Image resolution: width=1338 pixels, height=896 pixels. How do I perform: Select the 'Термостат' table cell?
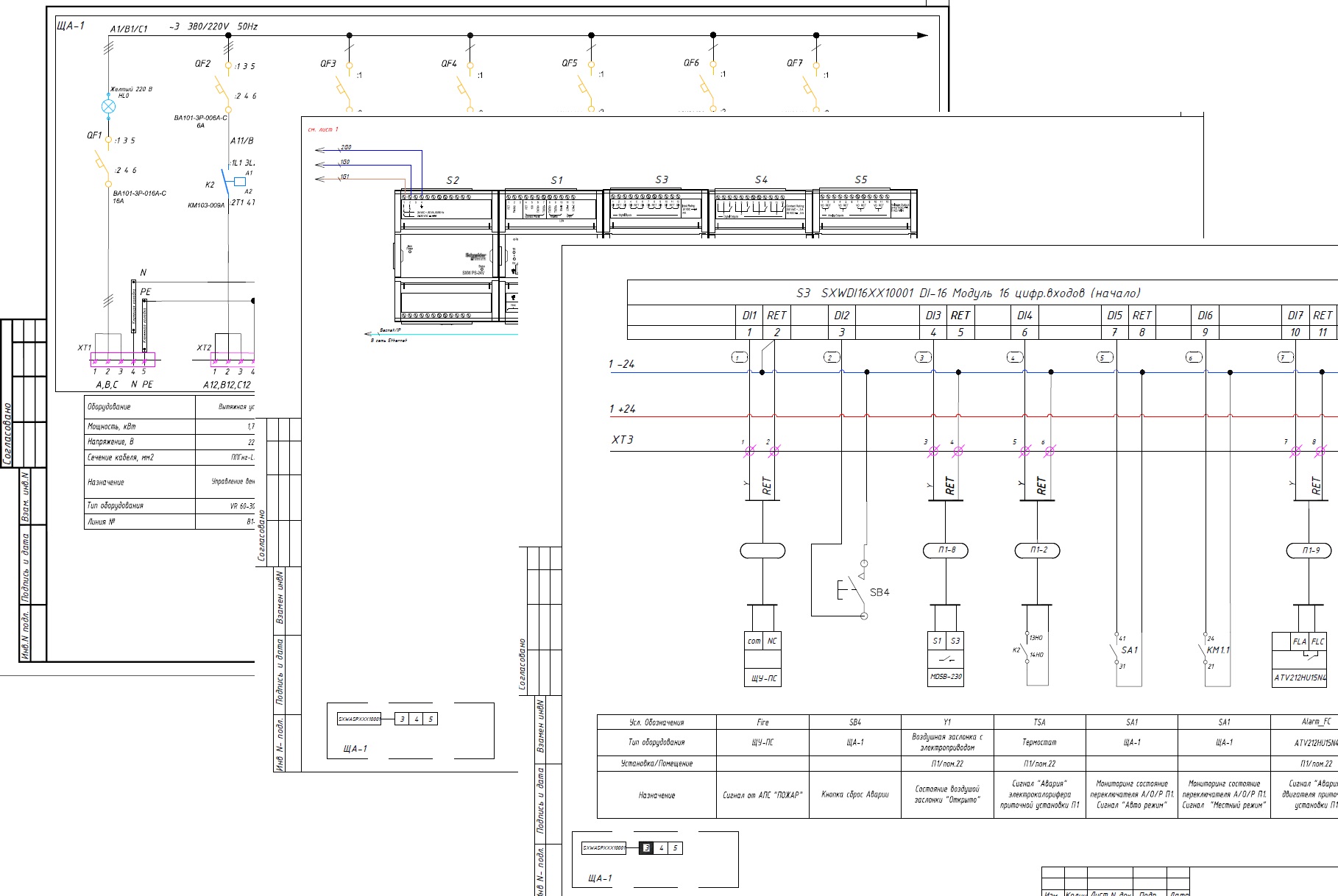[1039, 743]
